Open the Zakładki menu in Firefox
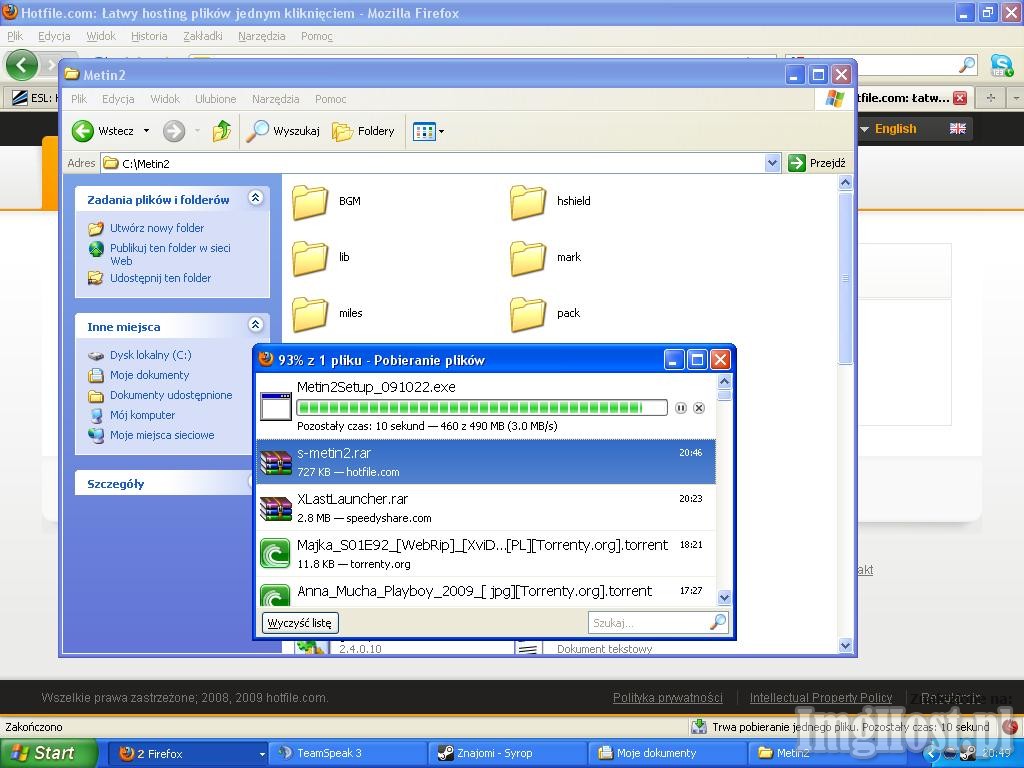Image resolution: width=1024 pixels, height=768 pixels. (202, 36)
